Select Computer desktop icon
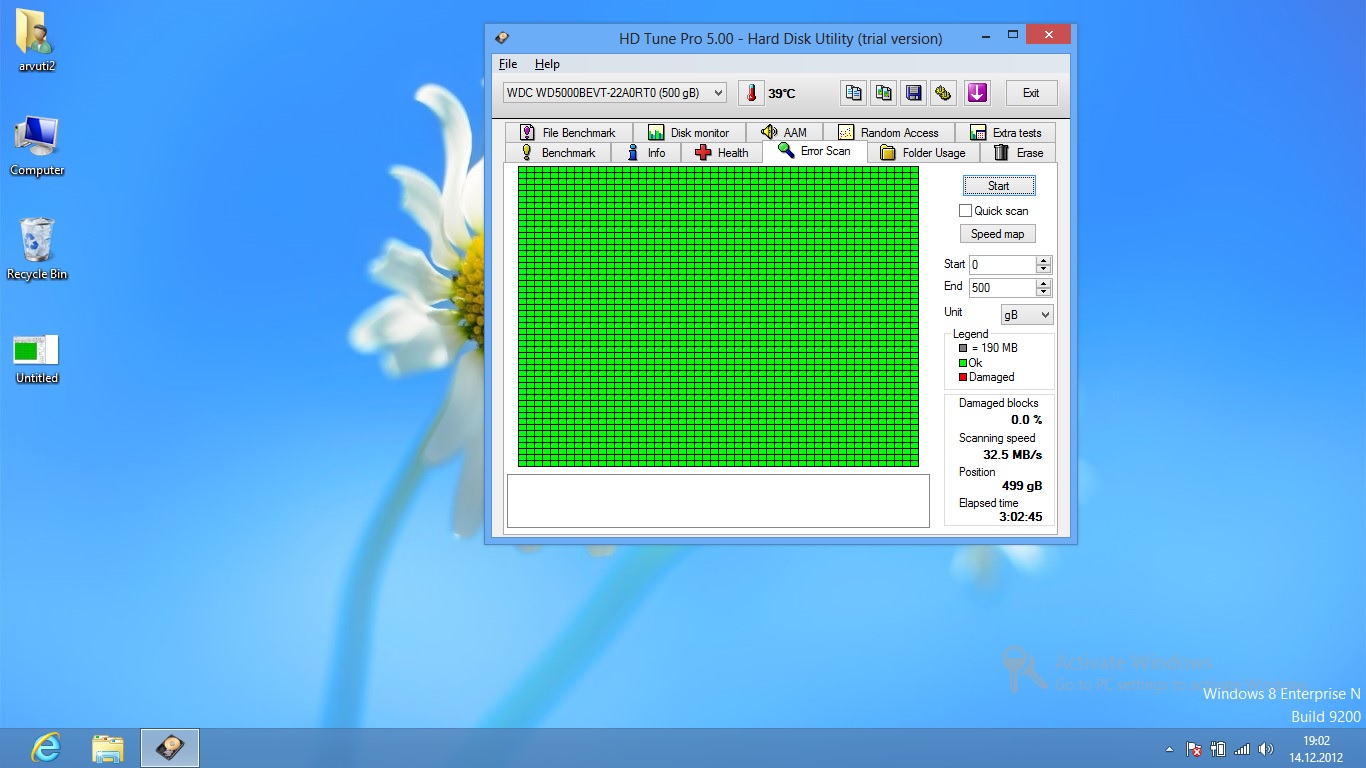This screenshot has width=1366, height=768. 37,146
